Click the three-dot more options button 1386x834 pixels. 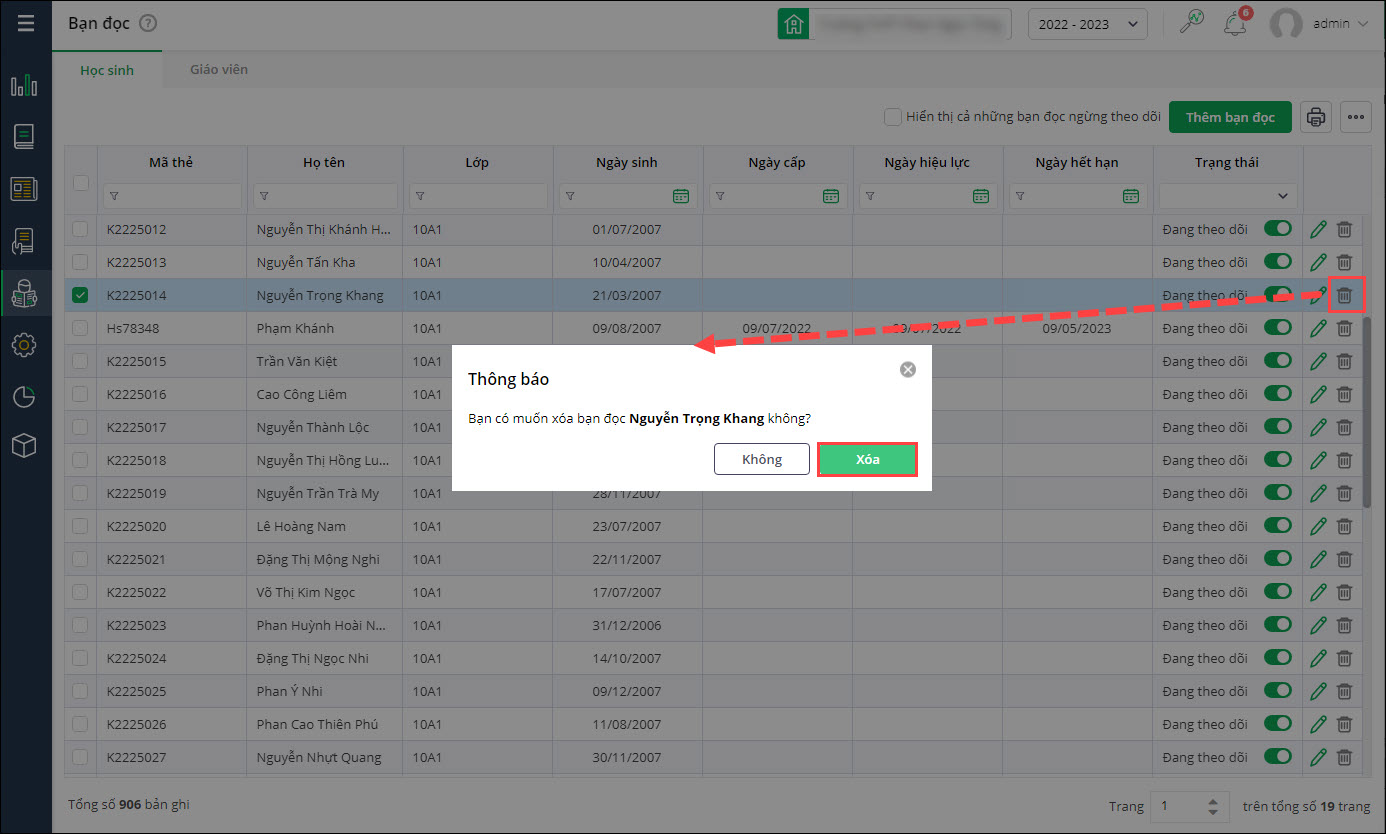1356,118
